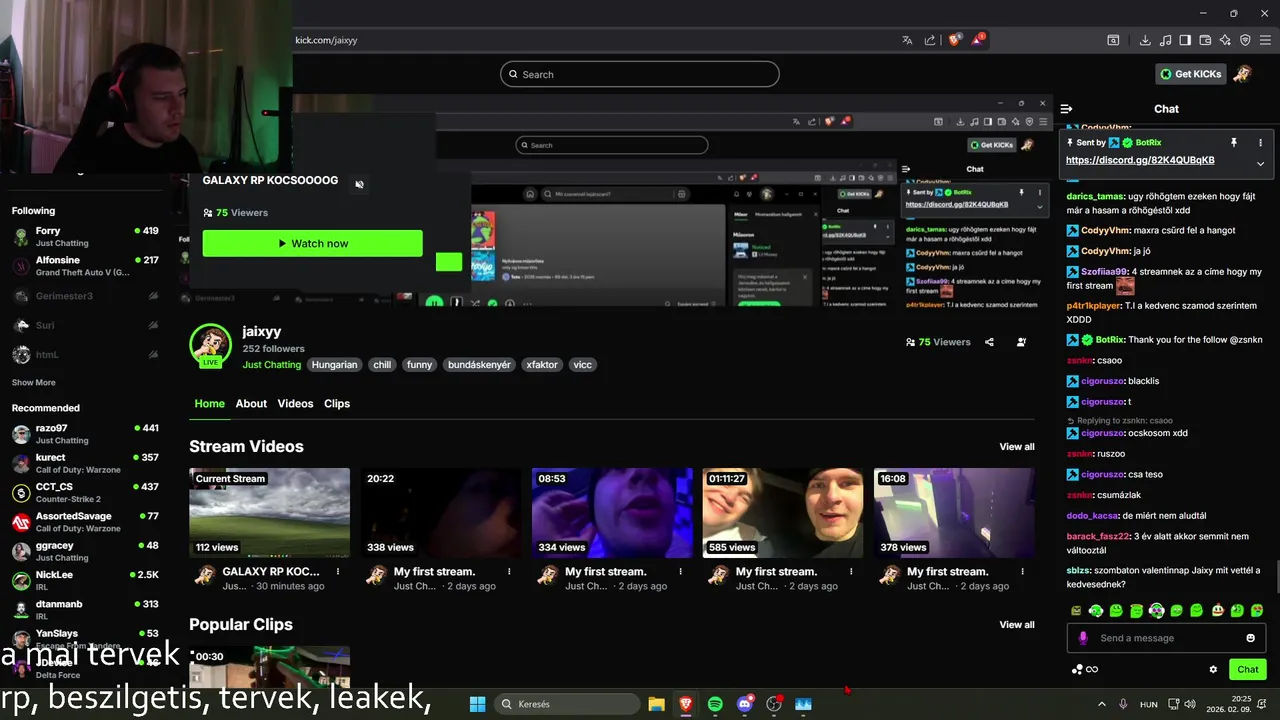The width and height of the screenshot is (1280, 720).
Task: Open razo97 recommended channel
Action: click(85, 434)
